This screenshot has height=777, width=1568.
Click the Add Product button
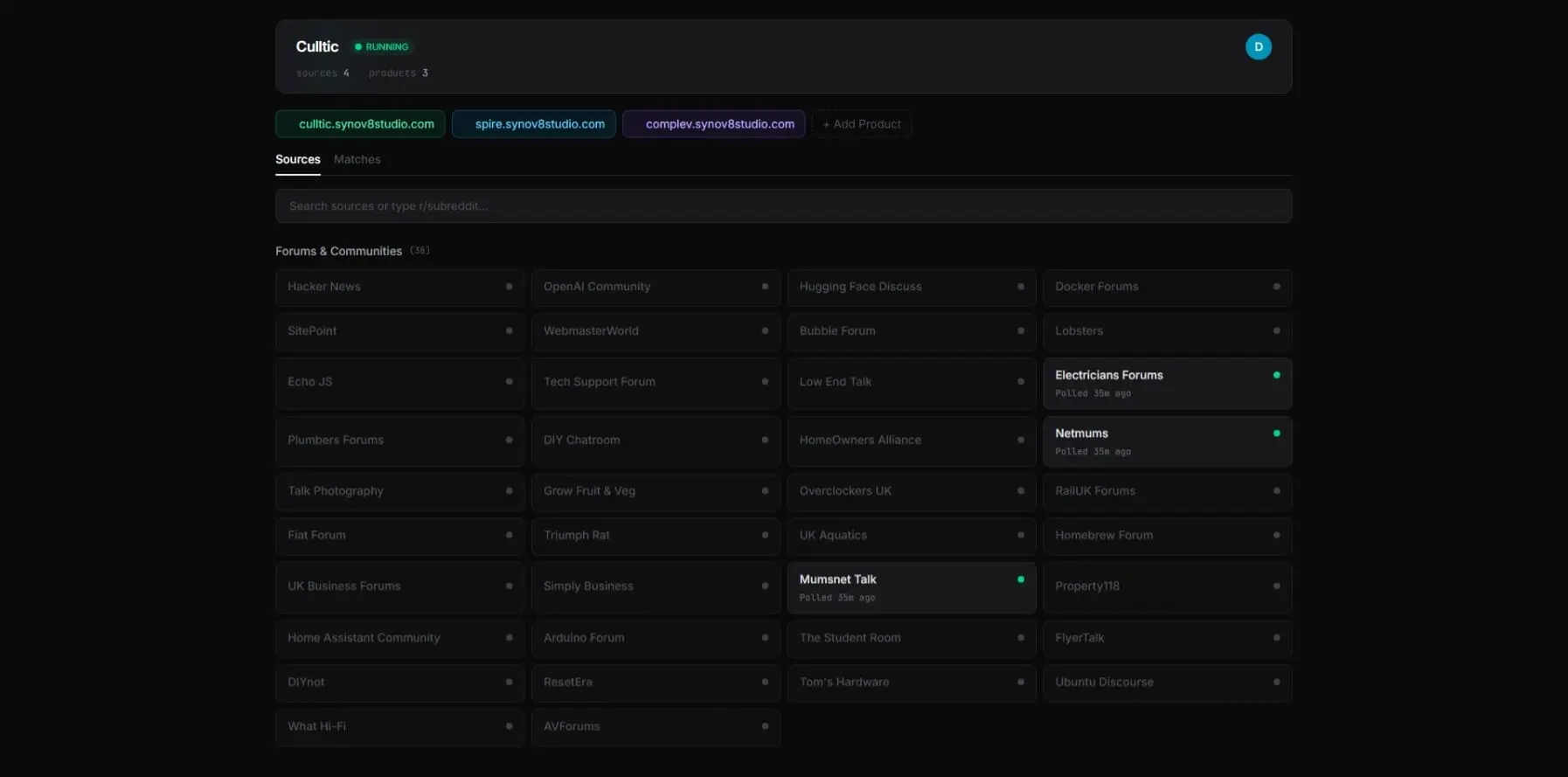[861, 124]
